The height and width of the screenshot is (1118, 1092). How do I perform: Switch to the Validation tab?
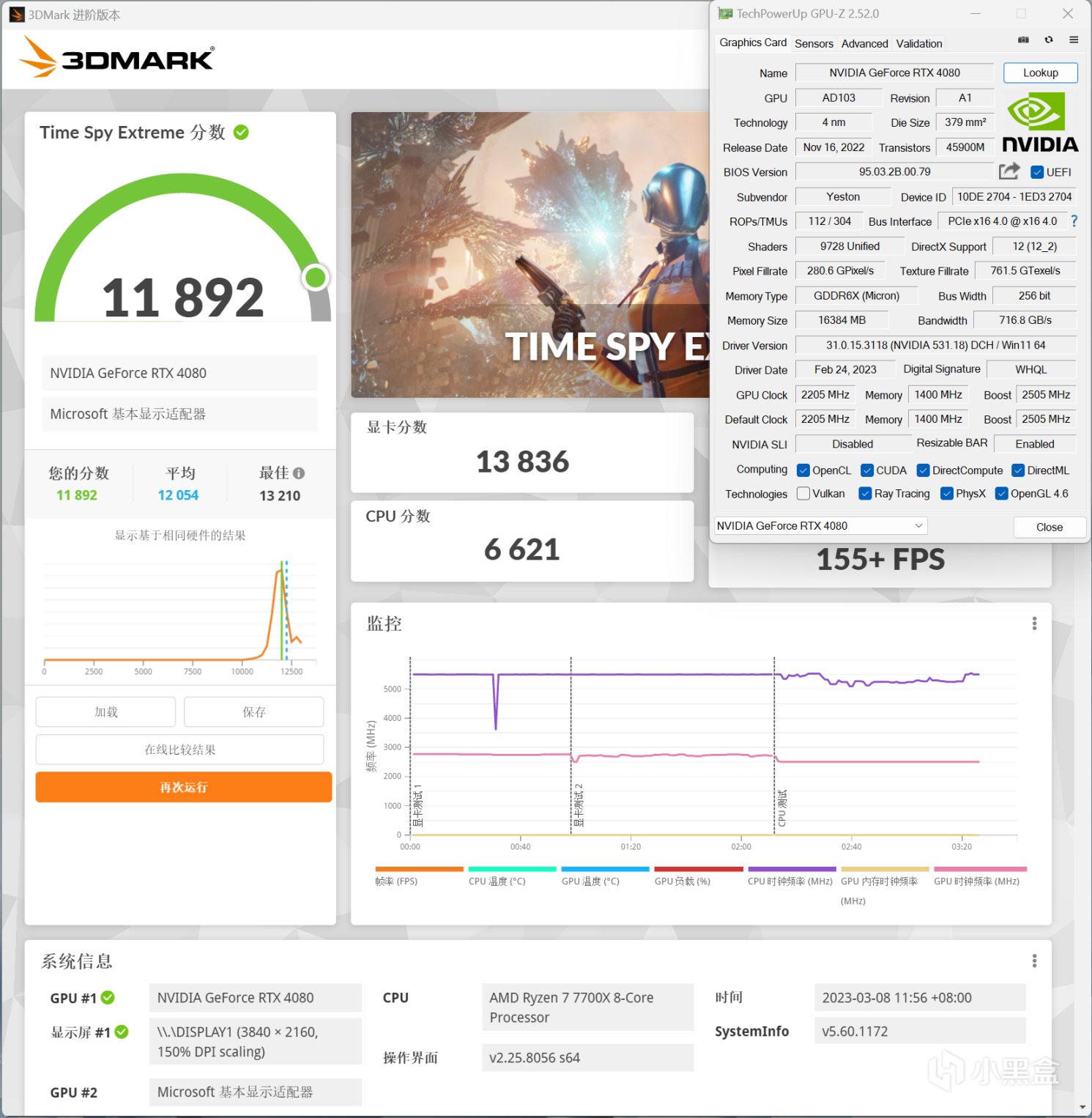918,44
